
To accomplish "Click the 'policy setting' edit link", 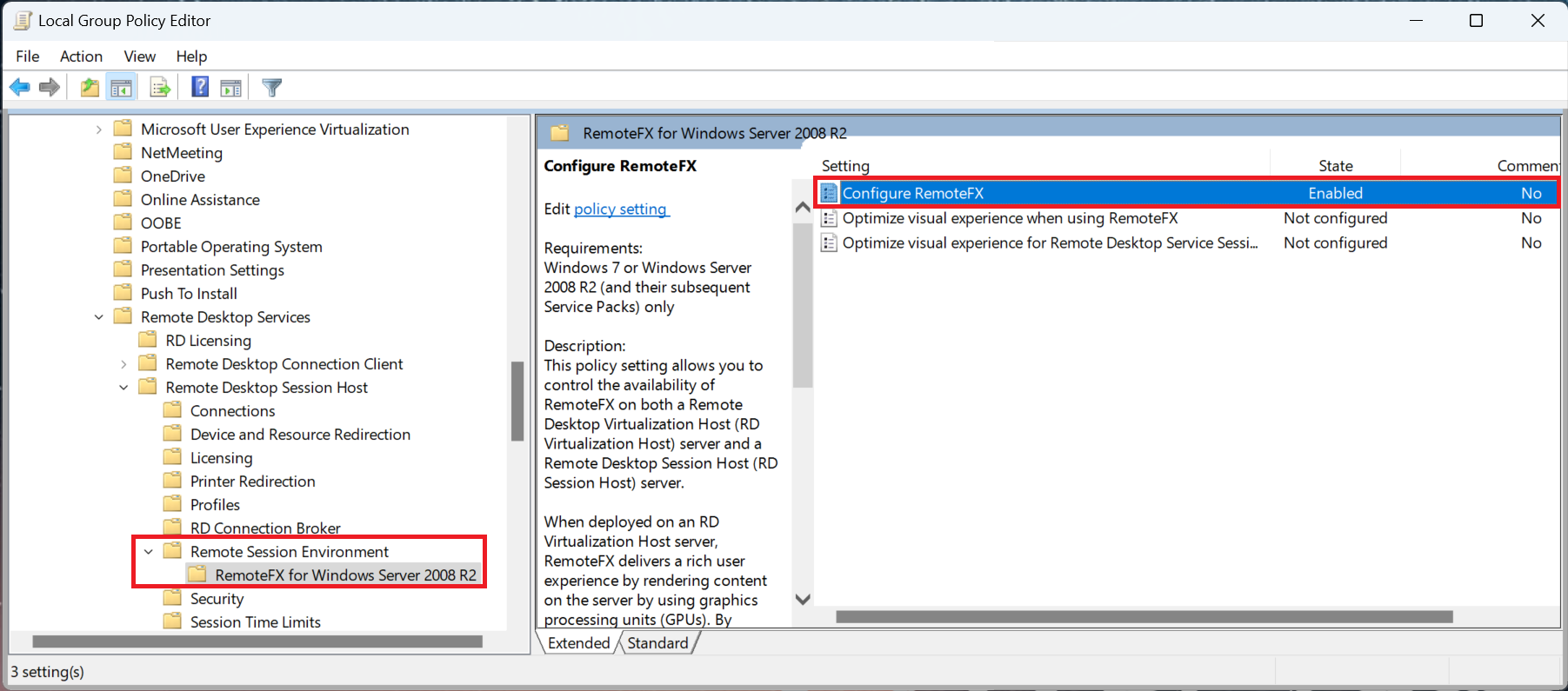I will coord(621,209).
